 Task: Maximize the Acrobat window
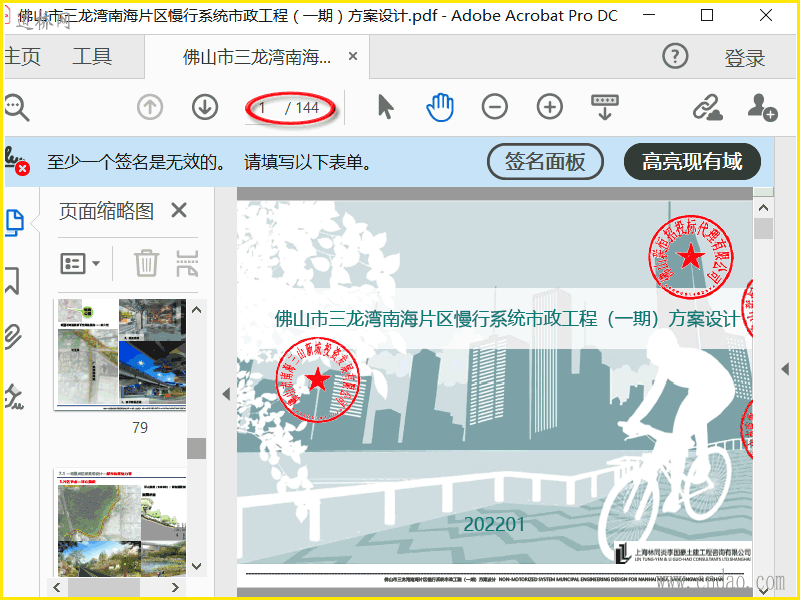tap(707, 15)
